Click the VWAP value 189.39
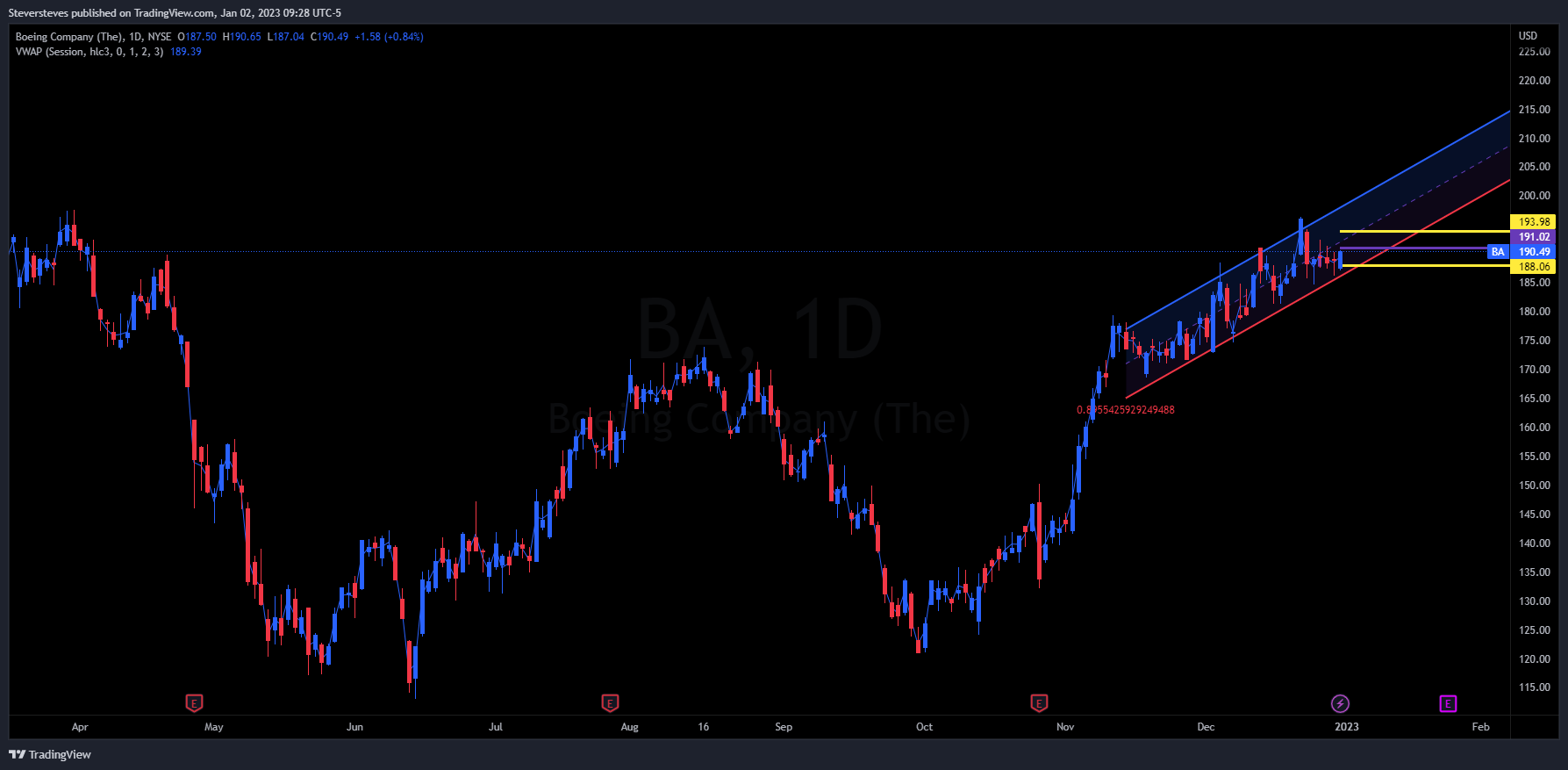 (186, 52)
